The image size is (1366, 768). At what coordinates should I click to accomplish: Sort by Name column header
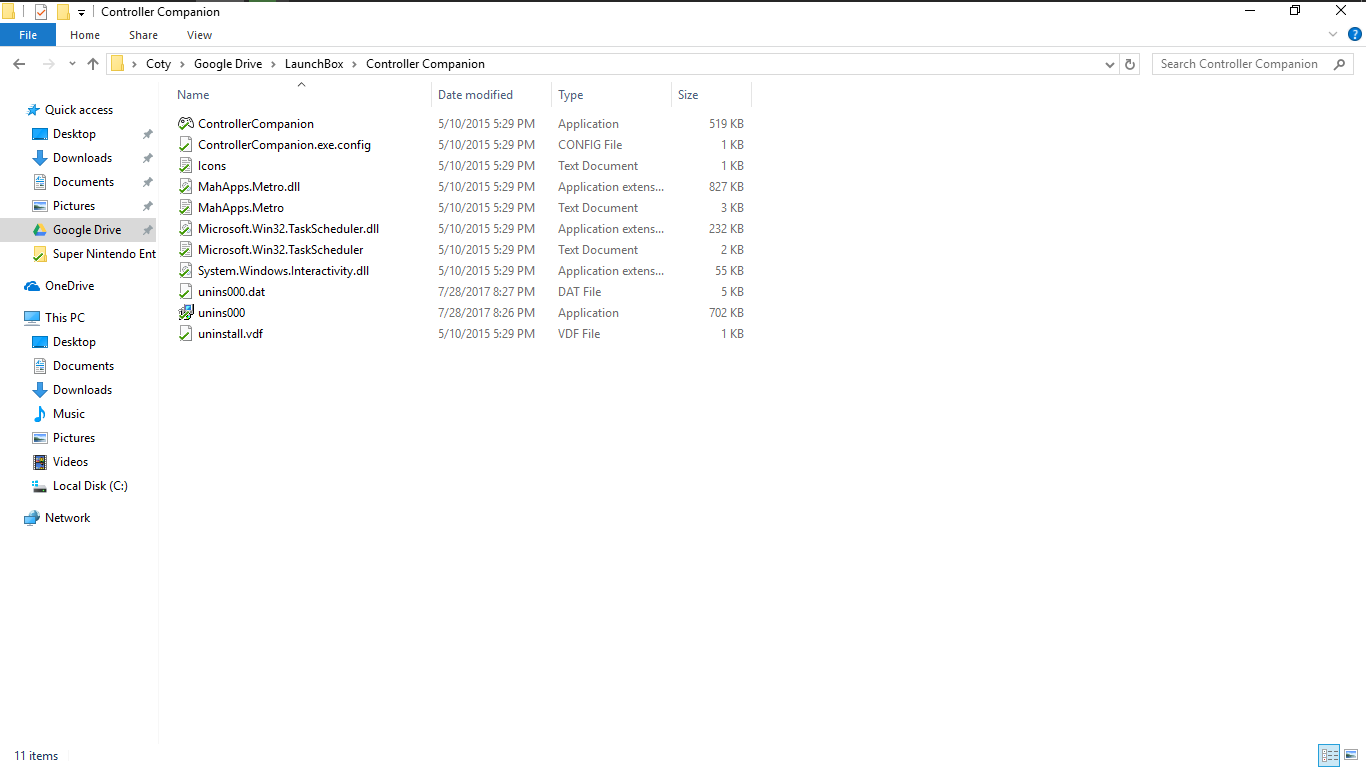(193, 95)
